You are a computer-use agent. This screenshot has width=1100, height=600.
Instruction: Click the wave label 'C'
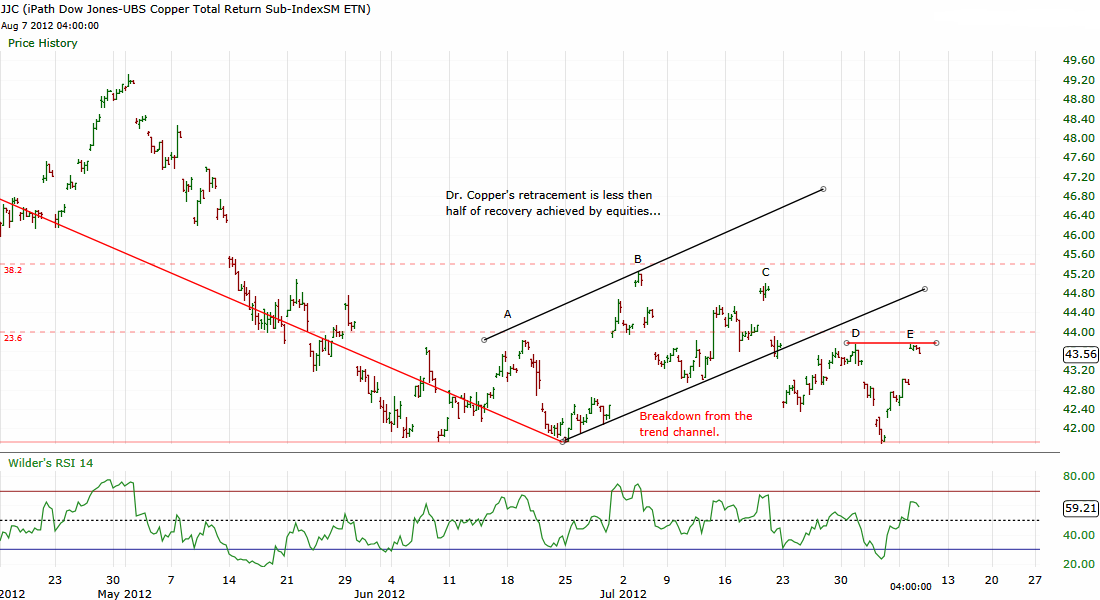[x=765, y=272]
